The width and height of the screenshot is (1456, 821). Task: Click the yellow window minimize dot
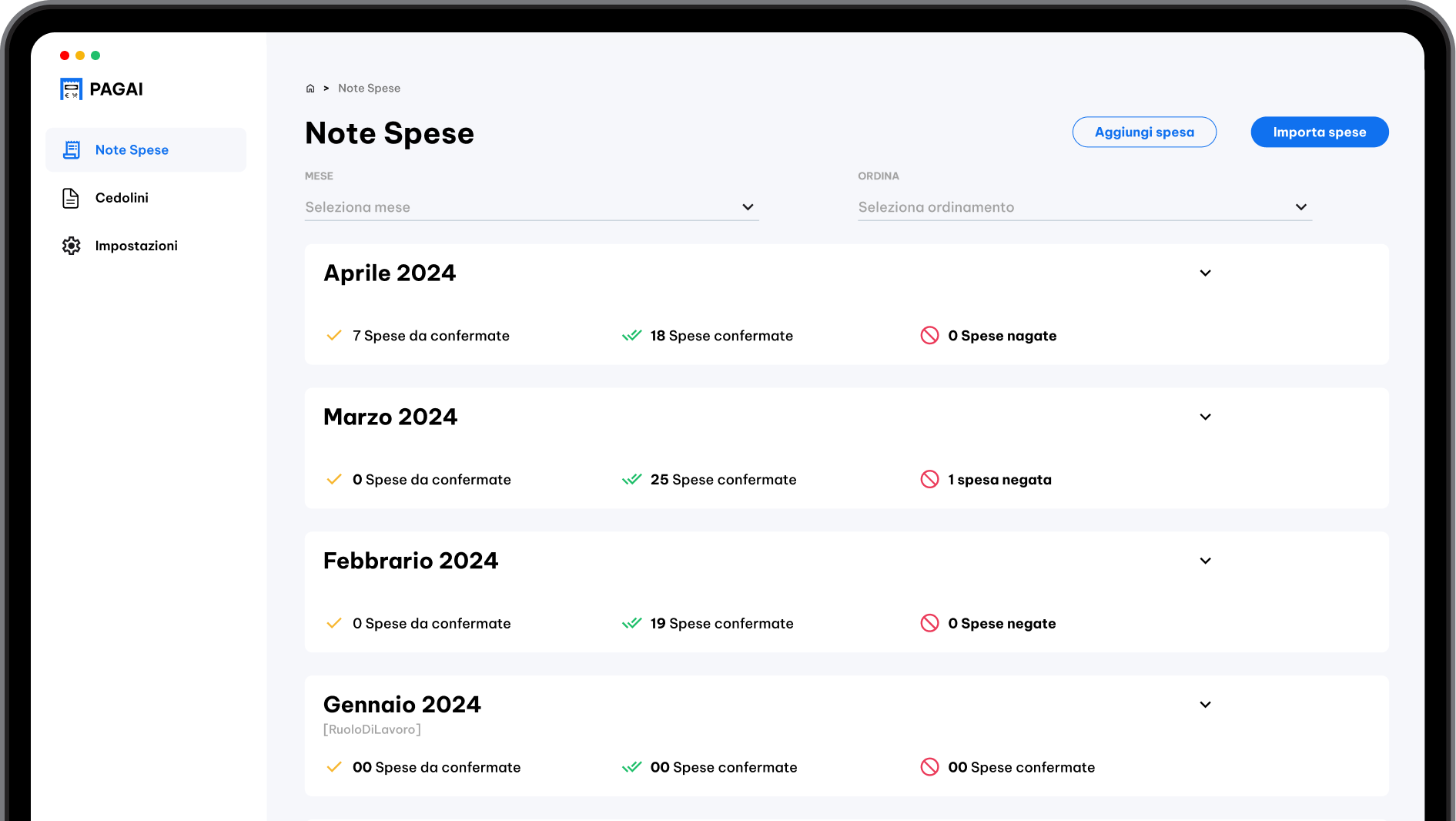point(80,55)
